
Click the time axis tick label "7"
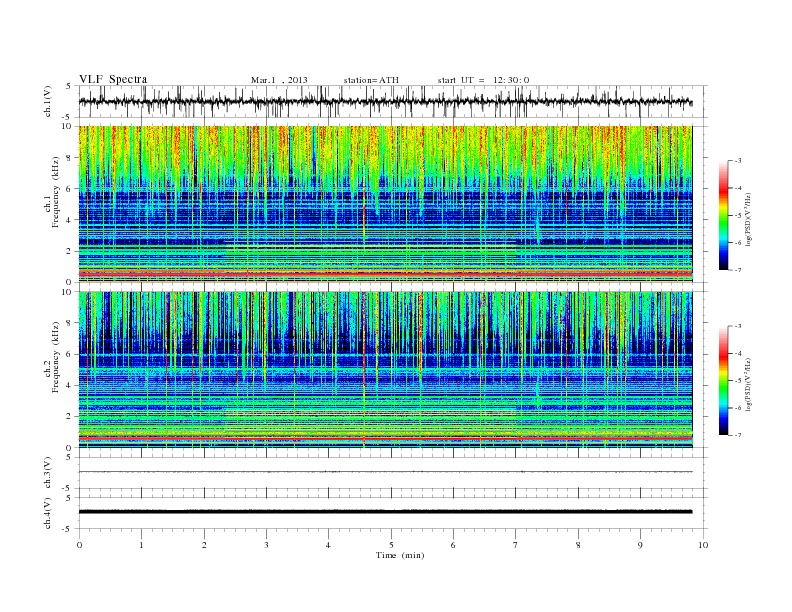(x=516, y=545)
